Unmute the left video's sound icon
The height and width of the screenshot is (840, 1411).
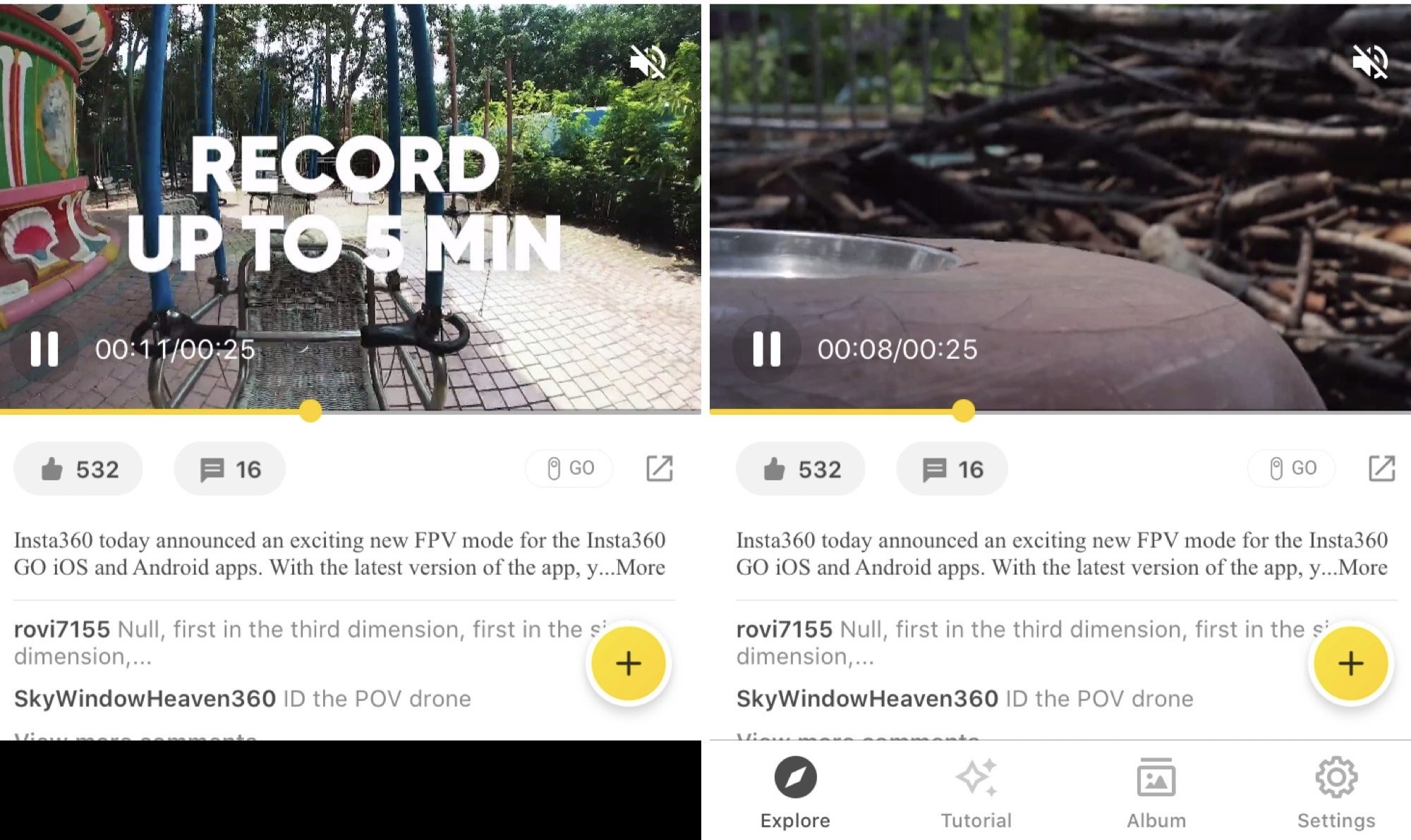point(648,62)
